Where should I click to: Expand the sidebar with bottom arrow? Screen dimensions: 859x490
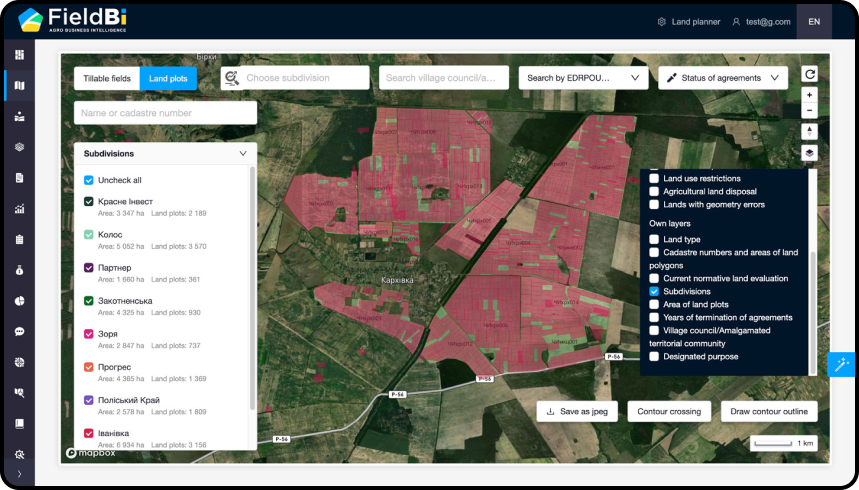click(20, 474)
